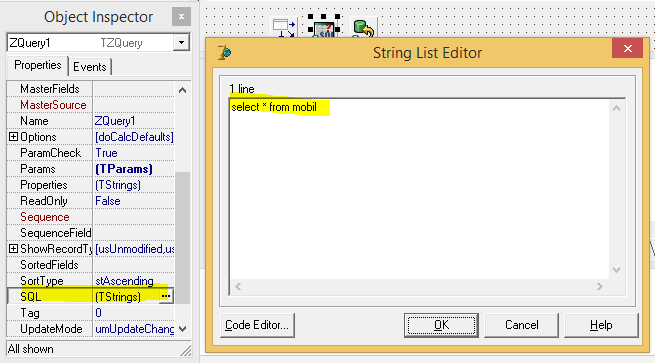Click the Object Inspector resize grip

pos(185,351)
